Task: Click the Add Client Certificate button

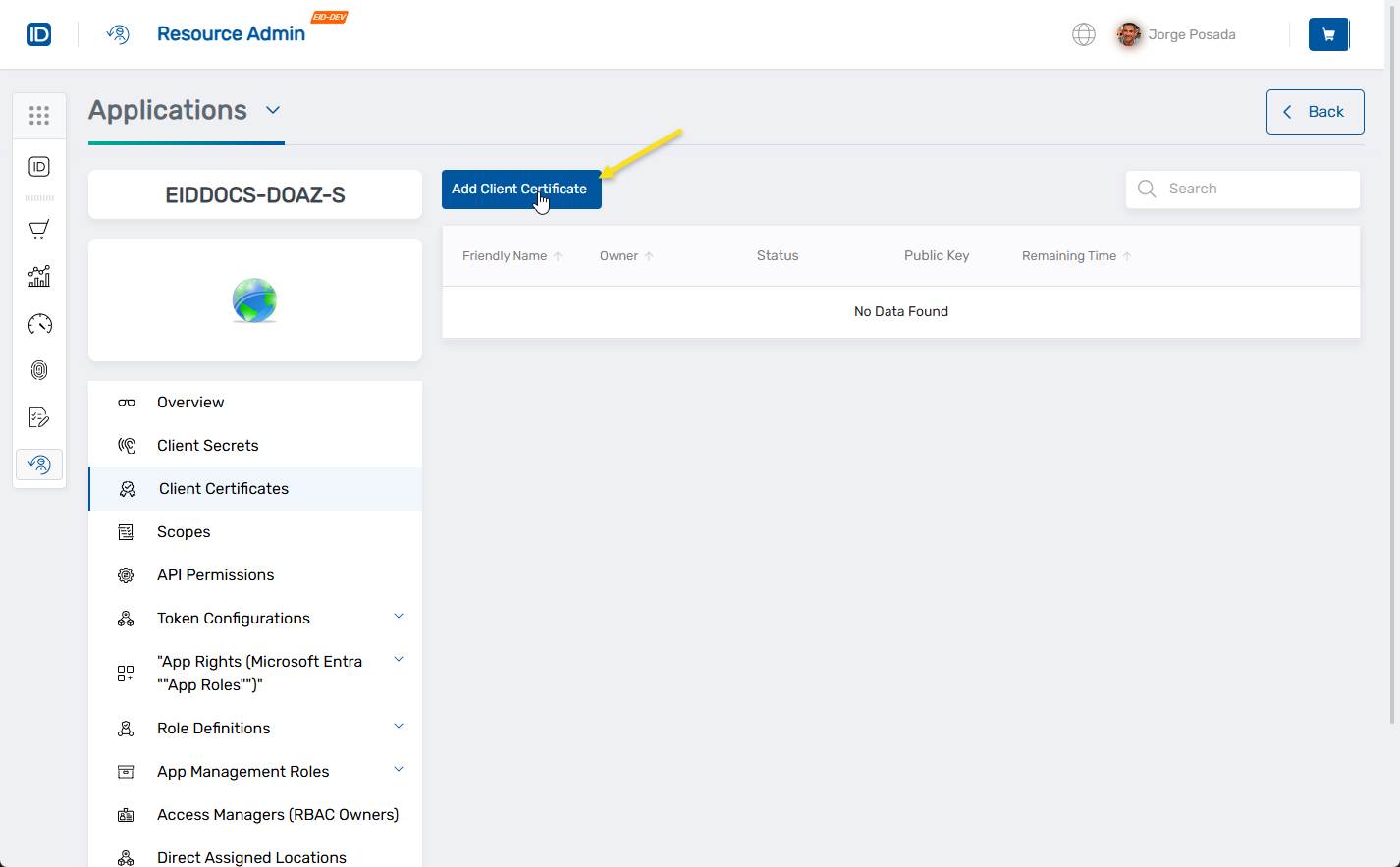Action: (x=521, y=190)
